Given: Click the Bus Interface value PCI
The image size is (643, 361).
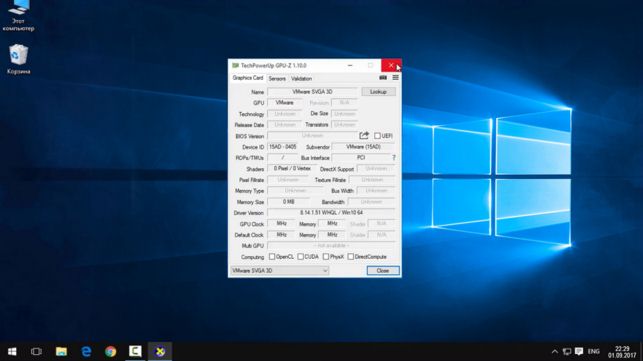Looking at the screenshot, I should [361, 158].
